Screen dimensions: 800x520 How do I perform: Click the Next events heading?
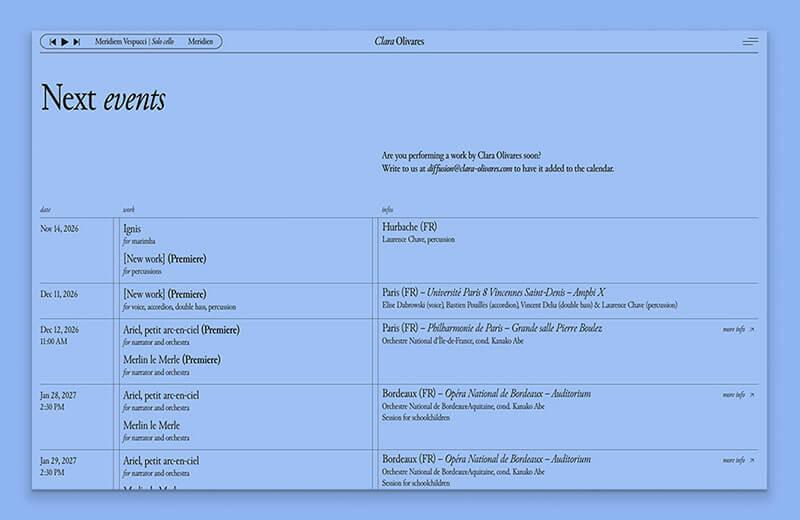[x=103, y=97]
